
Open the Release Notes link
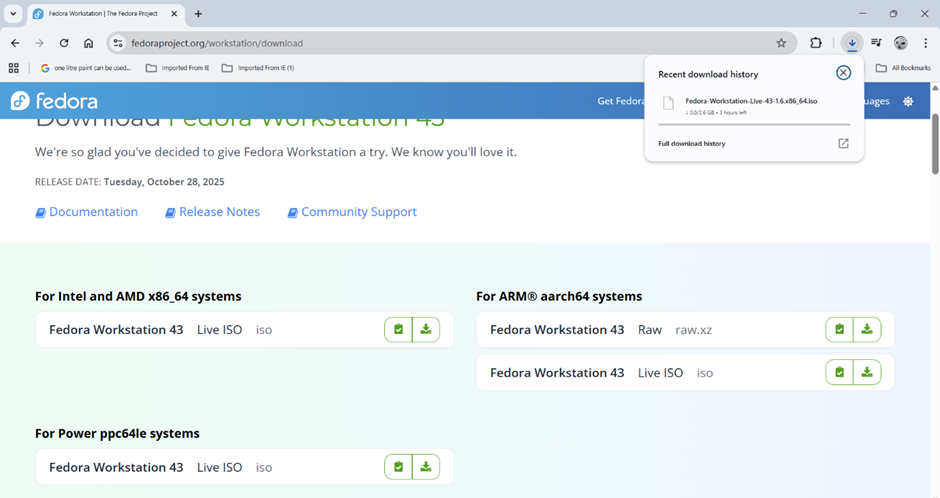tap(219, 212)
